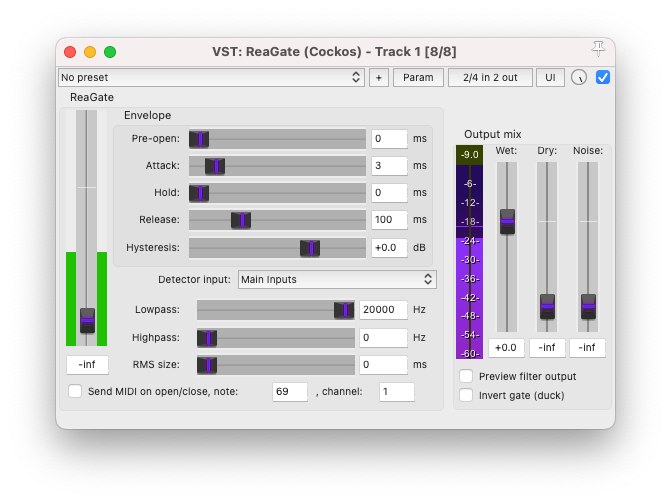The height and width of the screenshot is (503, 671).
Task: Click the Pre-open slider handle
Action: (199, 139)
